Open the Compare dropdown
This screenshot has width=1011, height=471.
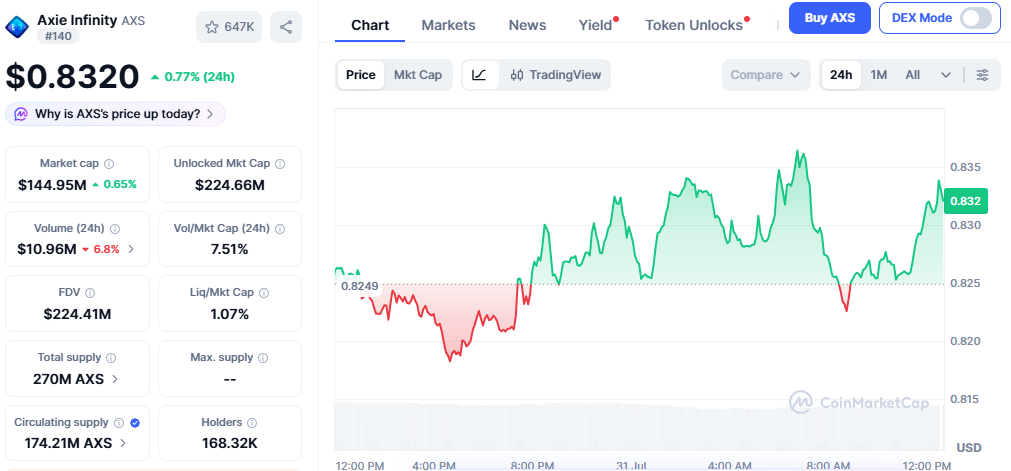click(765, 75)
